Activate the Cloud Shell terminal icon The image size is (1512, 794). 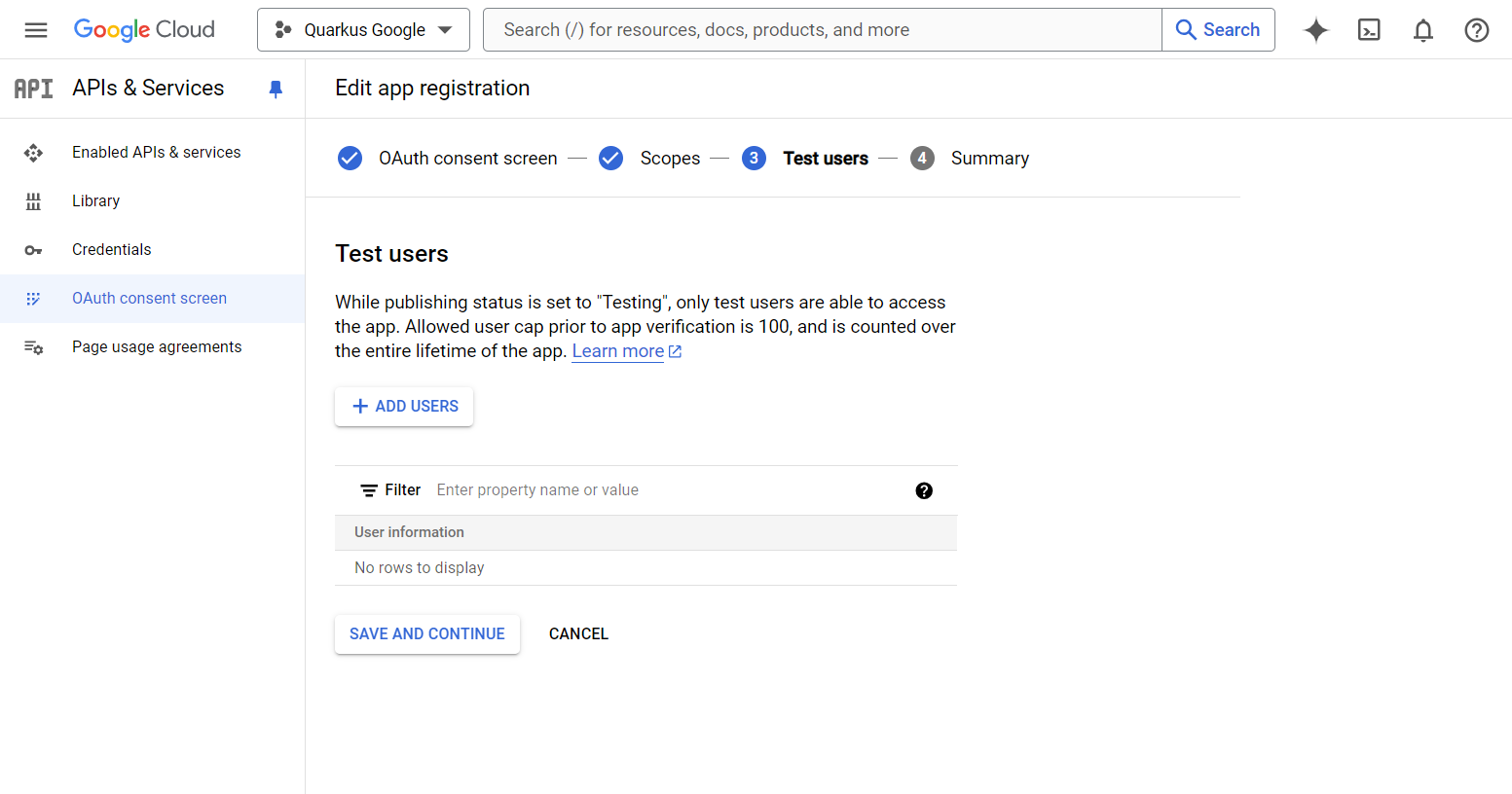tap(1370, 30)
